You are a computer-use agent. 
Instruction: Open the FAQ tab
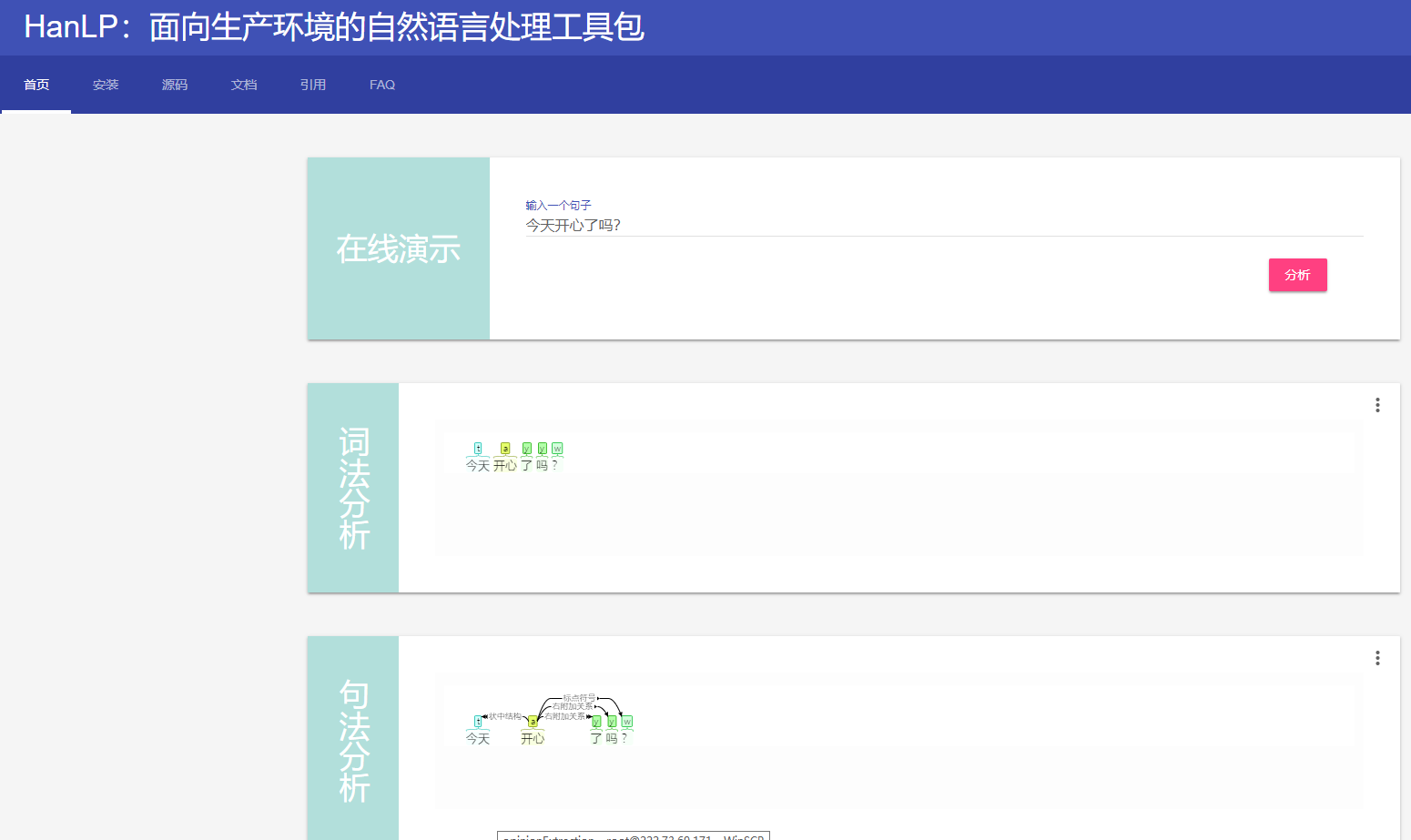382,85
